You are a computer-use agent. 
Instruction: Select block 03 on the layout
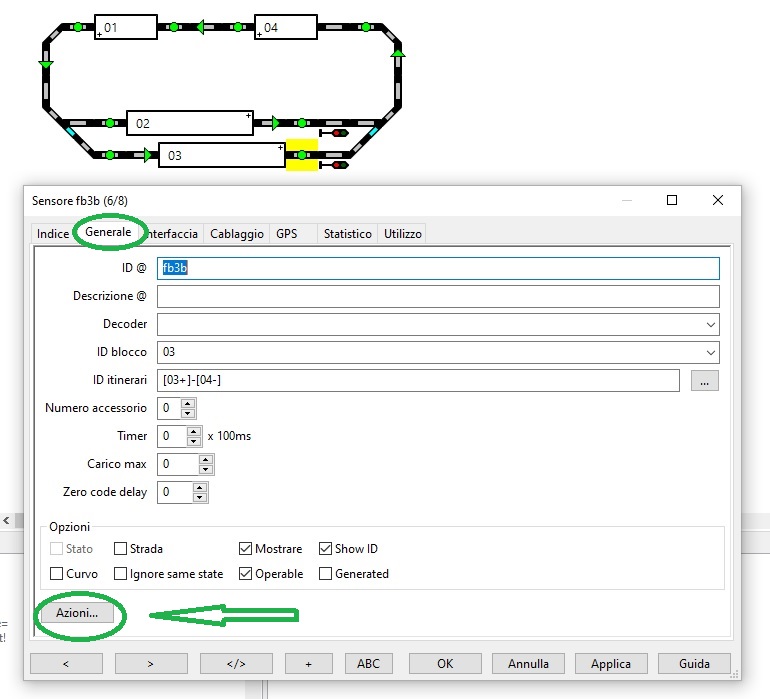222,155
